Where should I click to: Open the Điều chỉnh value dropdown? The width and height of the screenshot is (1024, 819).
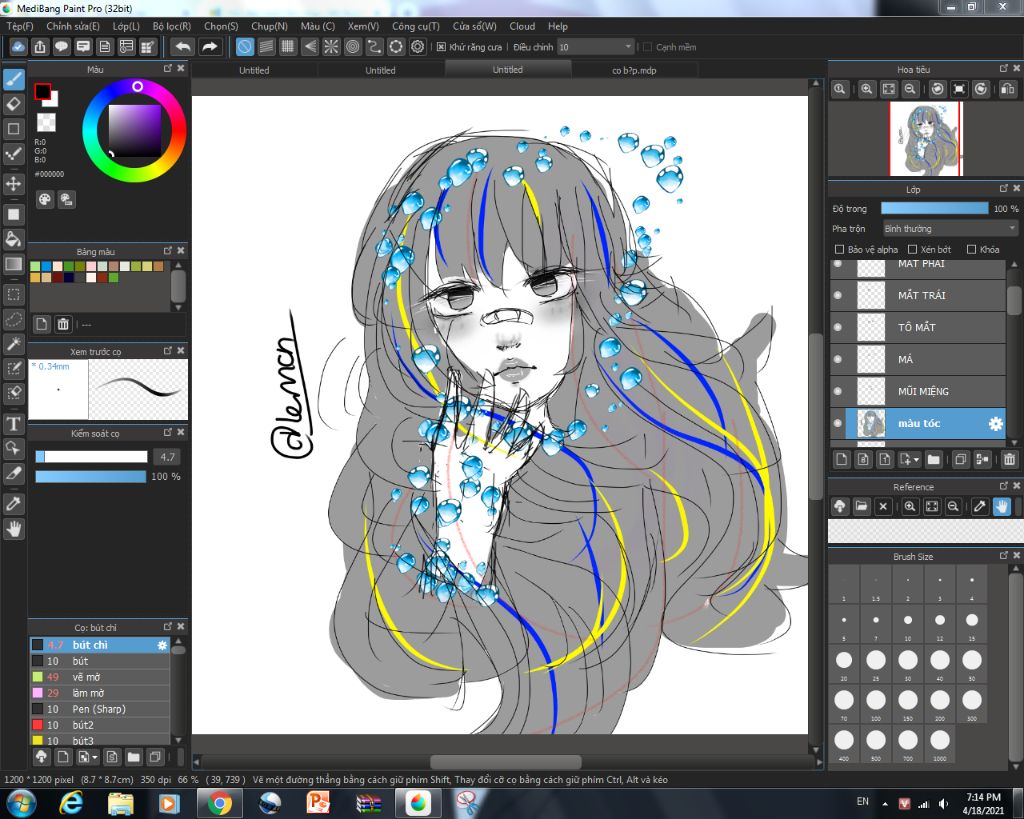click(x=628, y=47)
